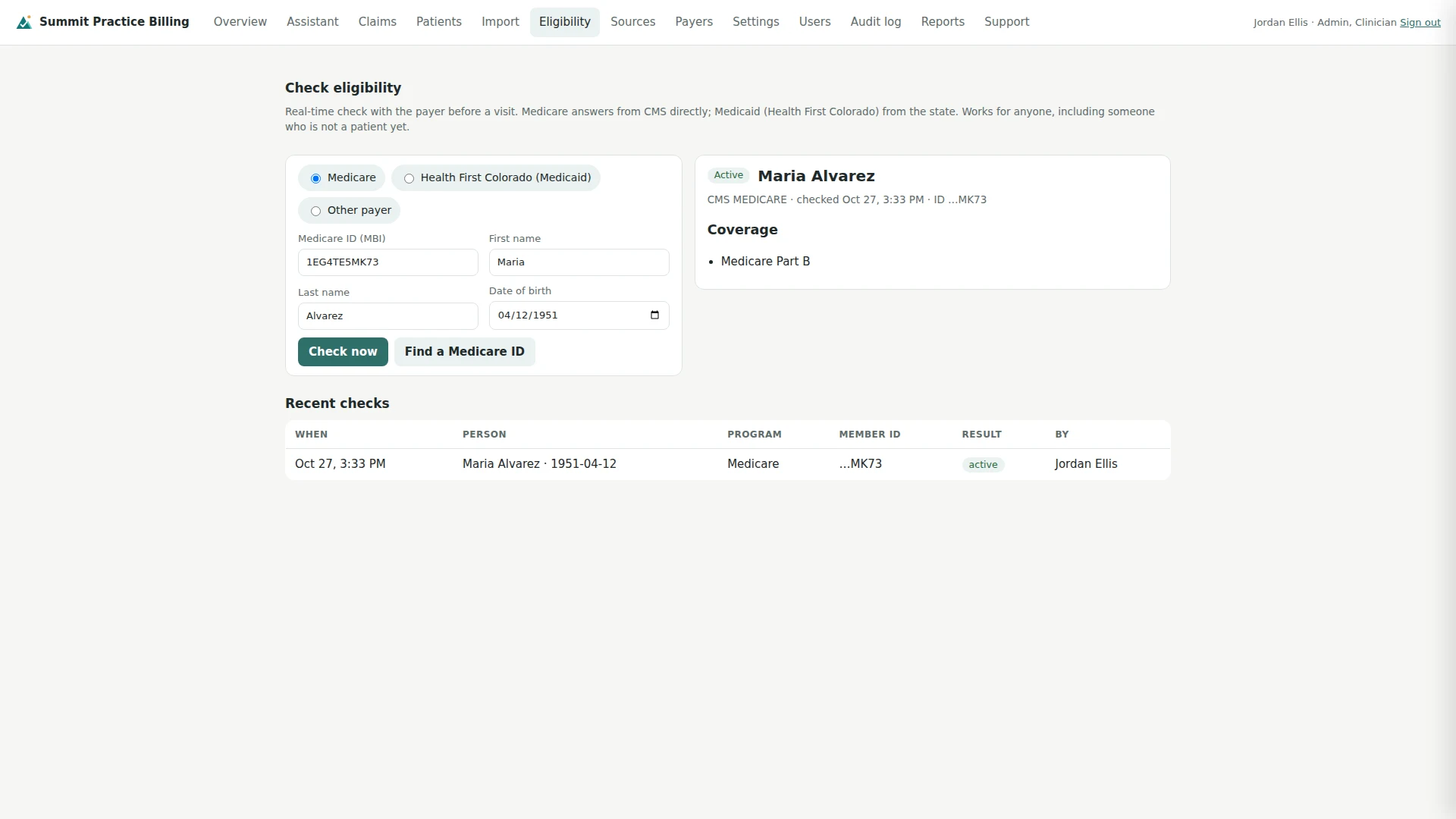Viewport: 1456px width, 819px height.
Task: Click the Summit Practice Billing title
Action: point(115,22)
